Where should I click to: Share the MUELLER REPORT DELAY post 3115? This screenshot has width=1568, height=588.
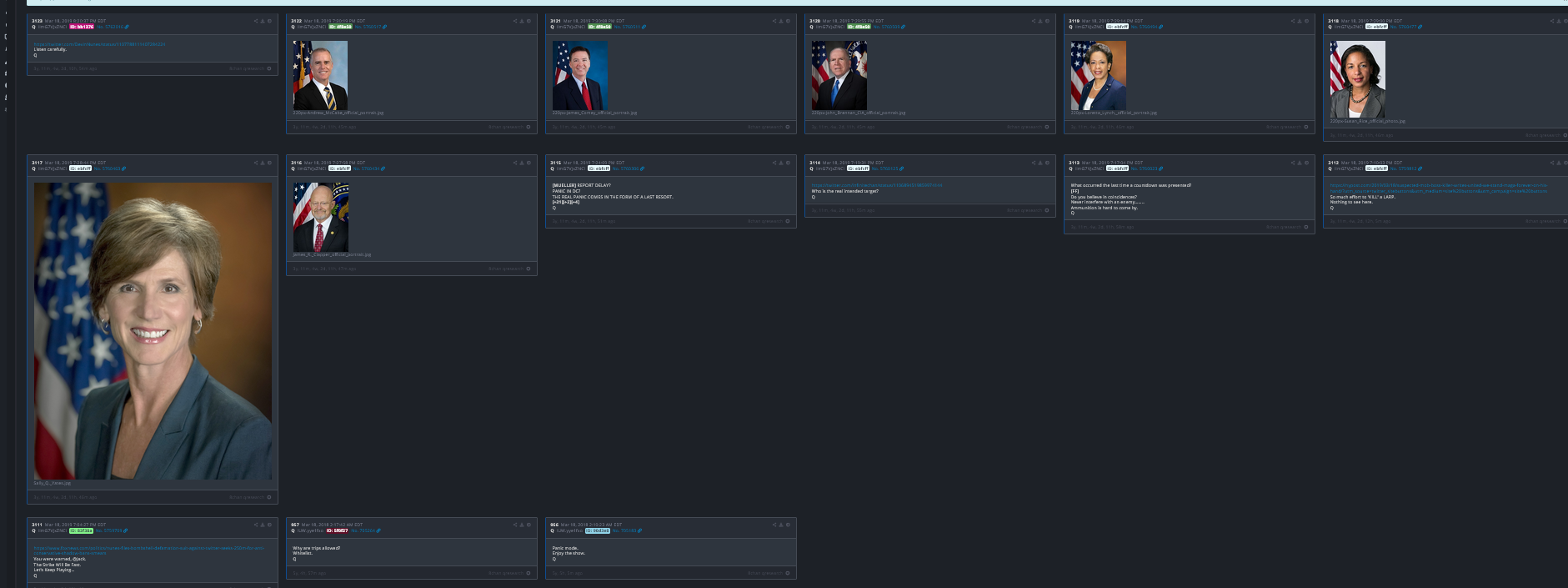[x=774, y=163]
